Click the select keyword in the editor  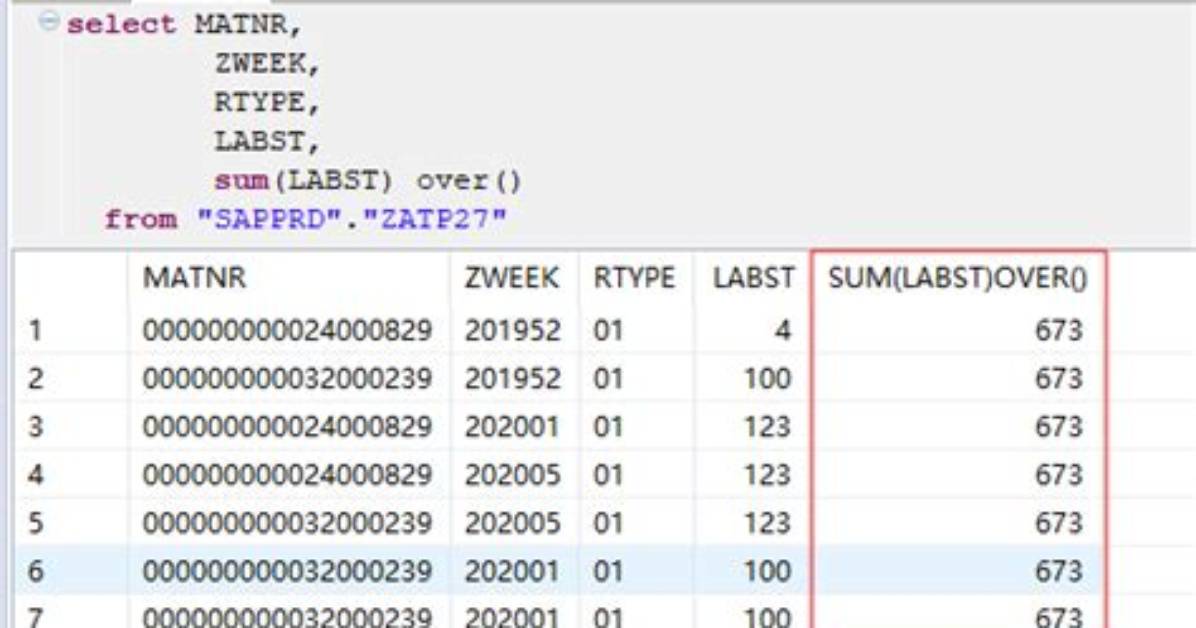pyautogui.click(x=121, y=25)
